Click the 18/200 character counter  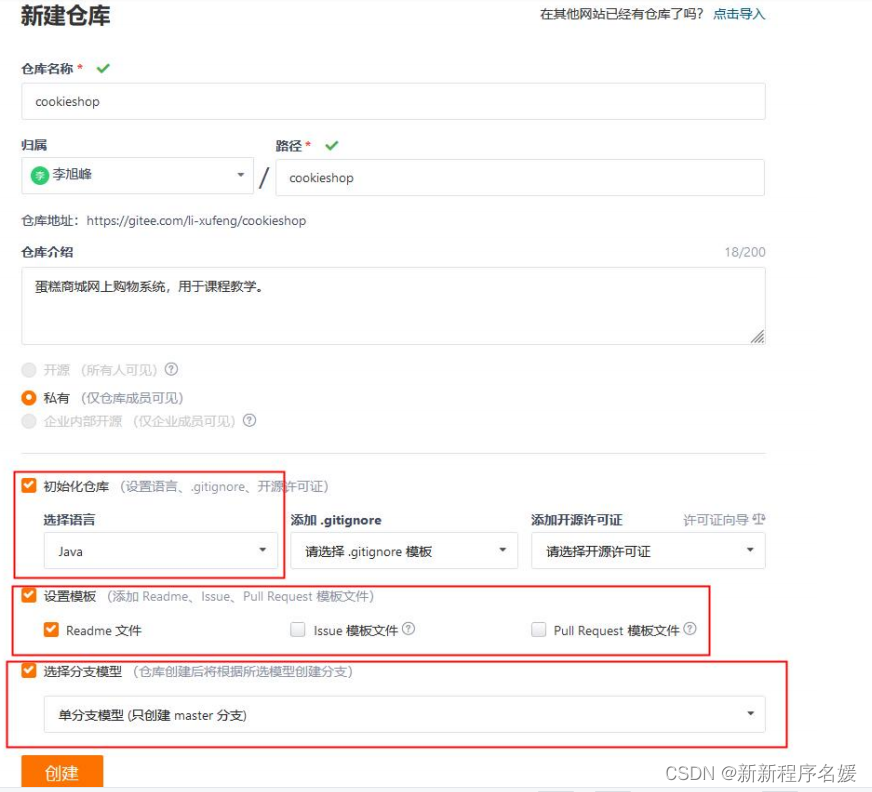[x=745, y=252]
